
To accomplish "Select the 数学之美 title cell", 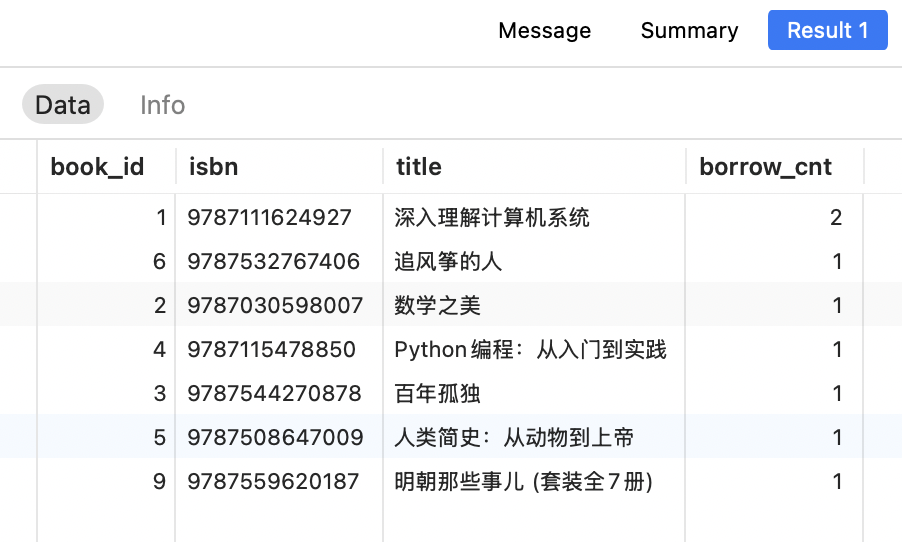I will pos(438,305).
